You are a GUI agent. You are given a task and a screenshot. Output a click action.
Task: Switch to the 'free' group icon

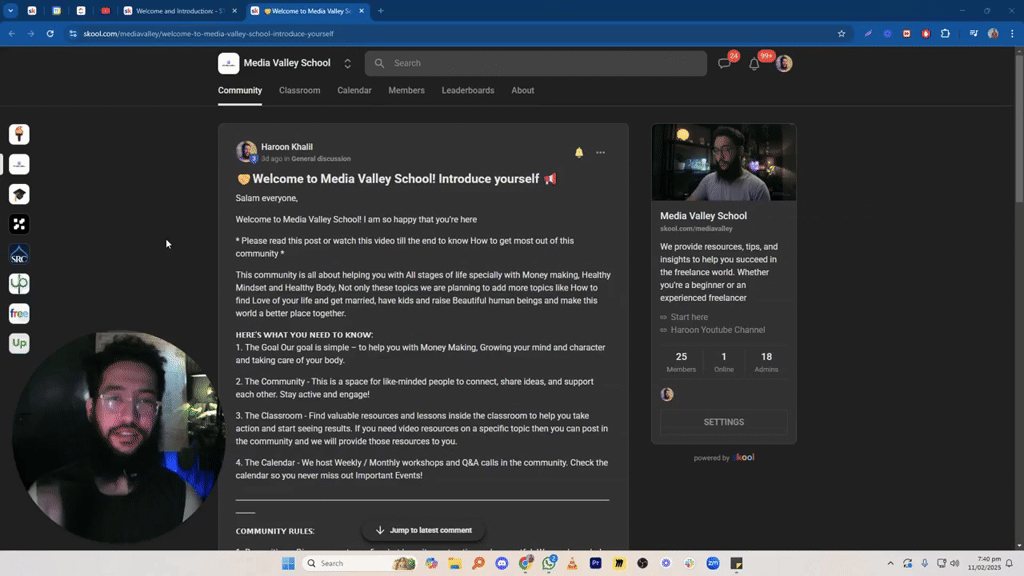19,313
